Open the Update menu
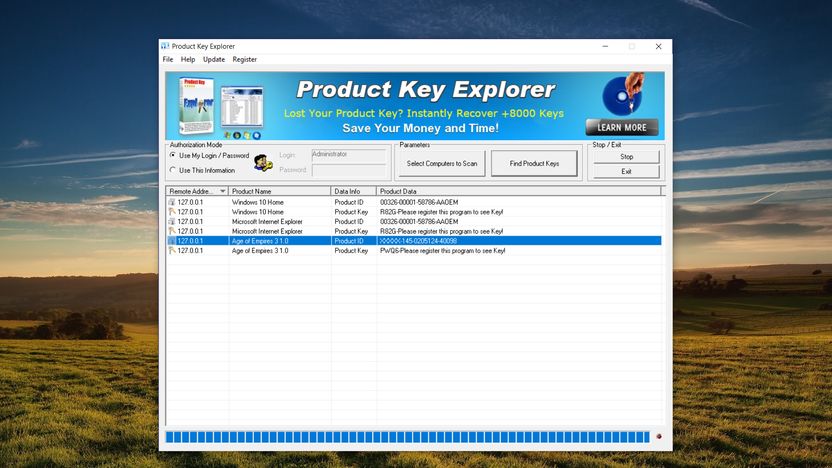Screen dimensions: 832x468 coord(214,59)
